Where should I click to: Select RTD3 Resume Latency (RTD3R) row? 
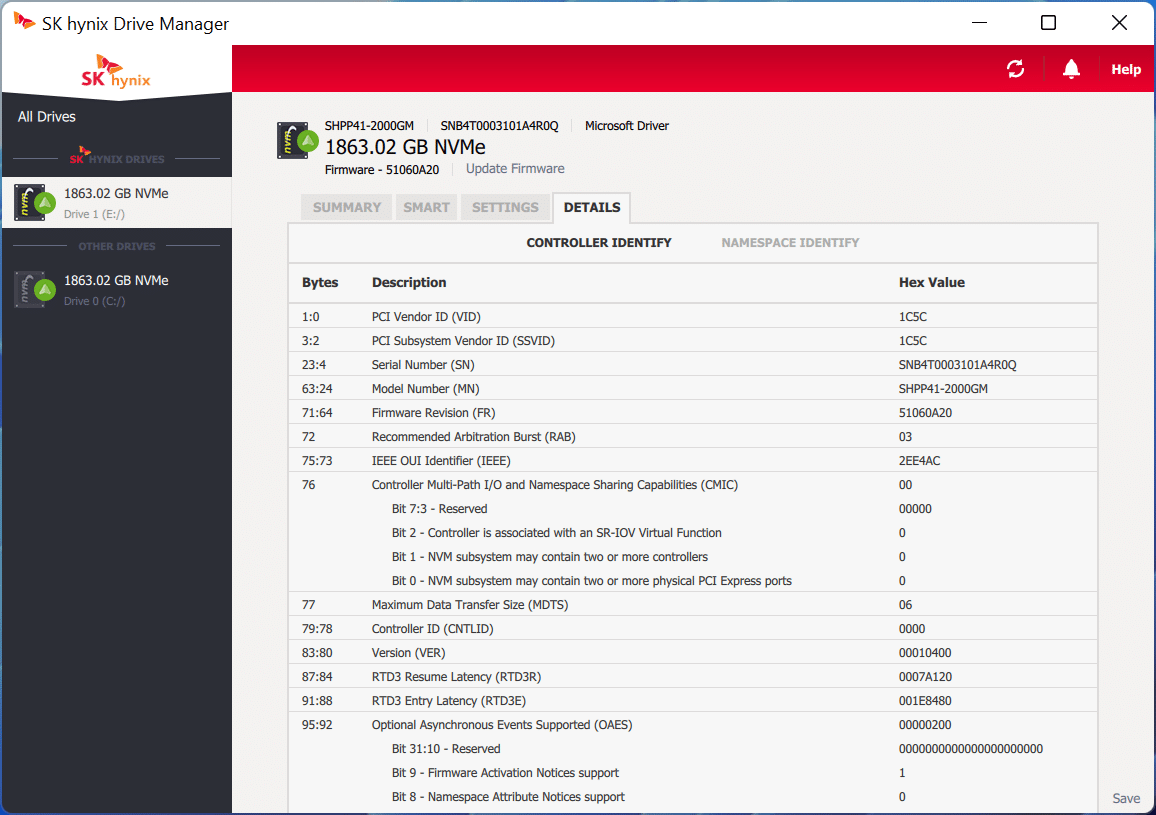click(692, 676)
